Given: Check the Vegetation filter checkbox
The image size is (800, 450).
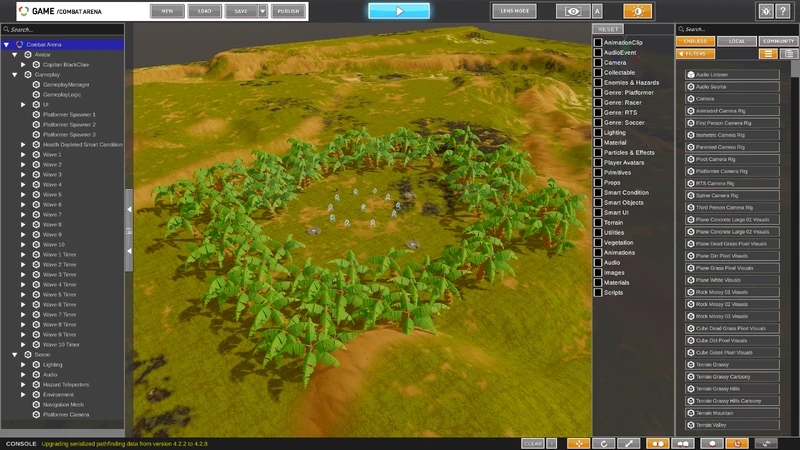Looking at the screenshot, I should [x=598, y=242].
